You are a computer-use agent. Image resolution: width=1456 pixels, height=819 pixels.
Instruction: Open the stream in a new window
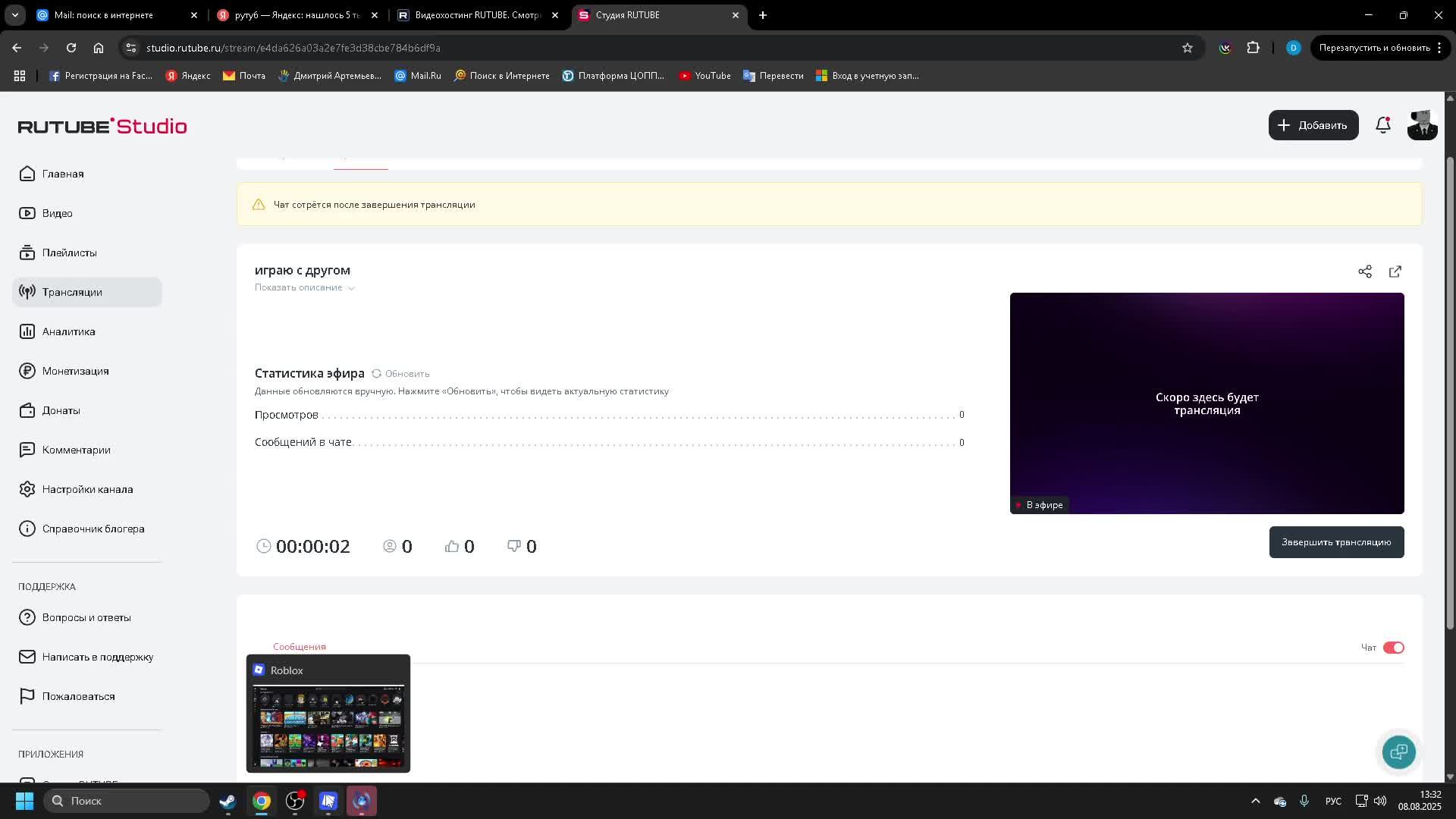tap(1395, 271)
